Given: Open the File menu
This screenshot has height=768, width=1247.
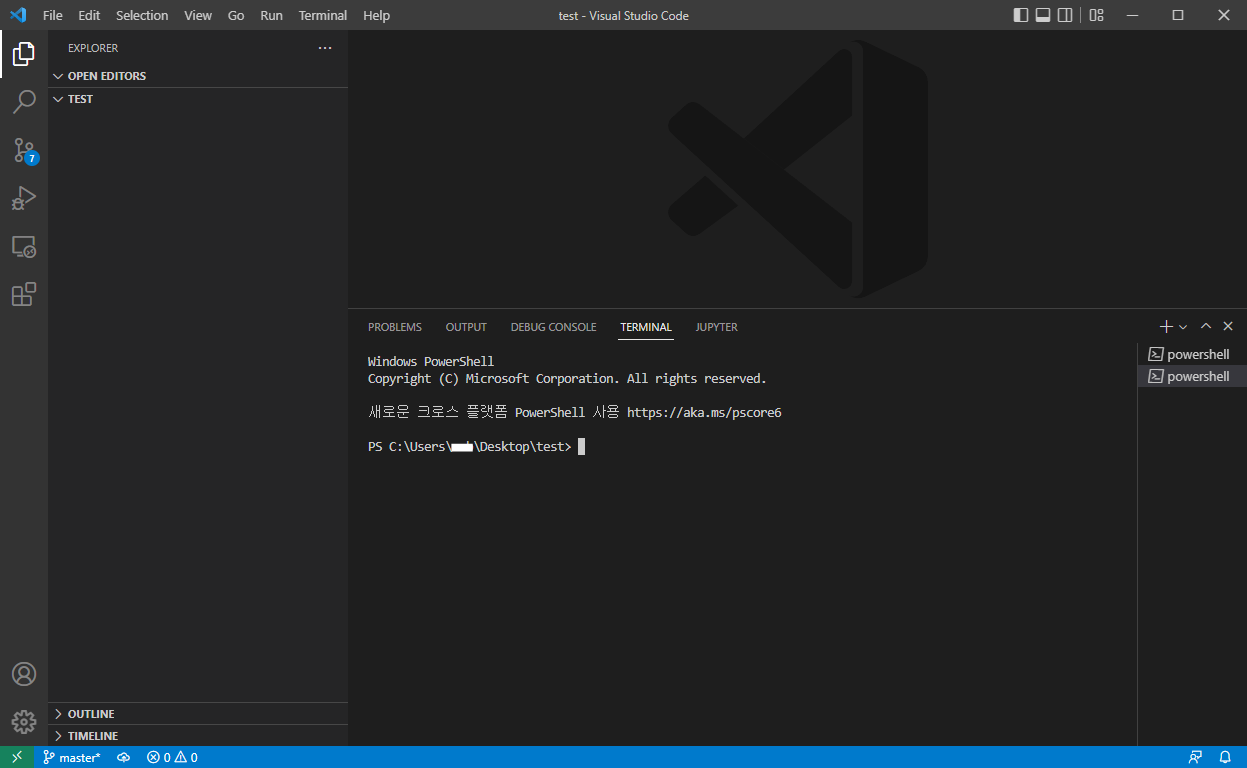Looking at the screenshot, I should click(x=52, y=15).
